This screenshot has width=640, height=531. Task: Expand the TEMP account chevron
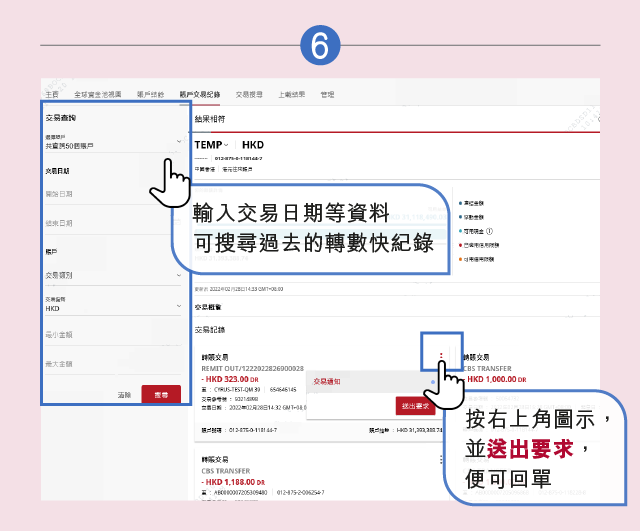227,145
